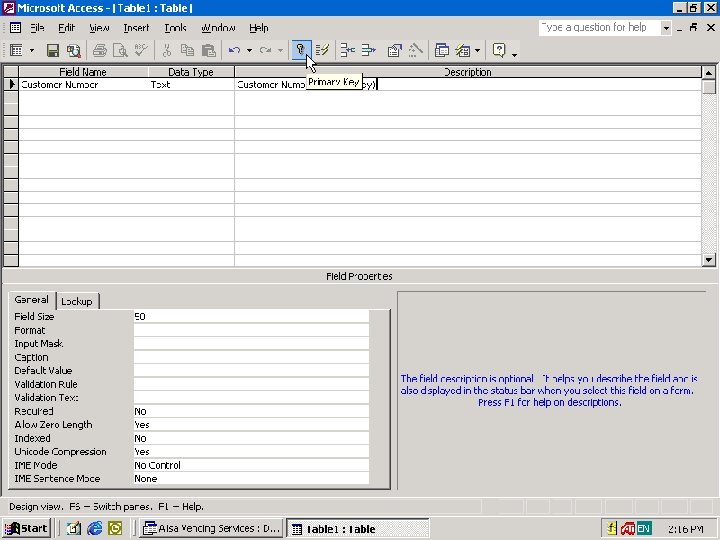Switch to the Lookup properties tab
Screen dimensions: 720x540
[77, 301]
